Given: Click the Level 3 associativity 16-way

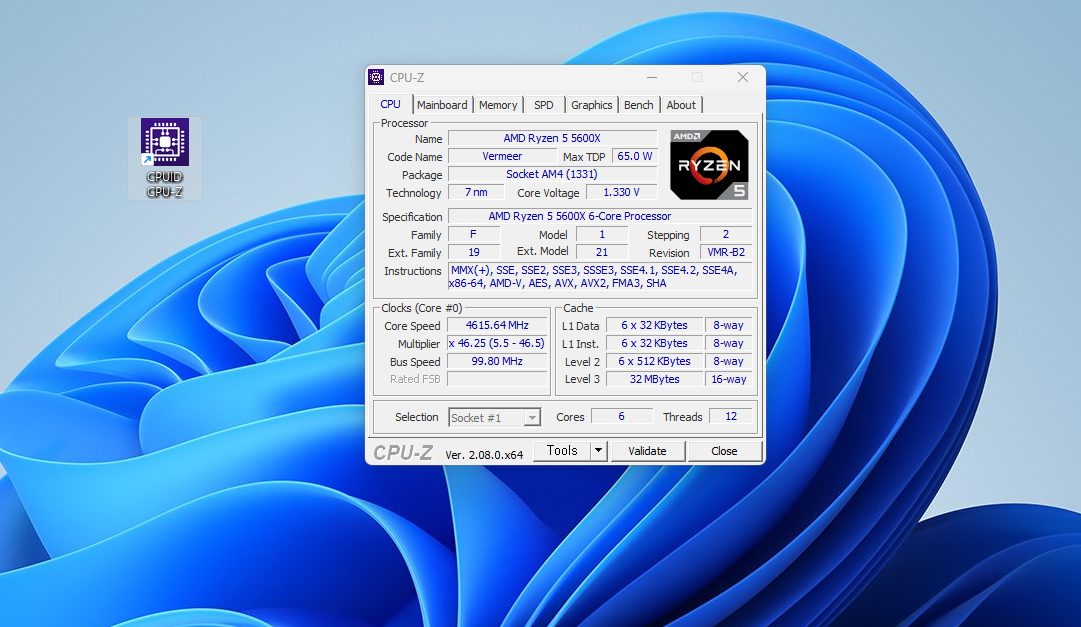Looking at the screenshot, I should pyautogui.click(x=729, y=379).
